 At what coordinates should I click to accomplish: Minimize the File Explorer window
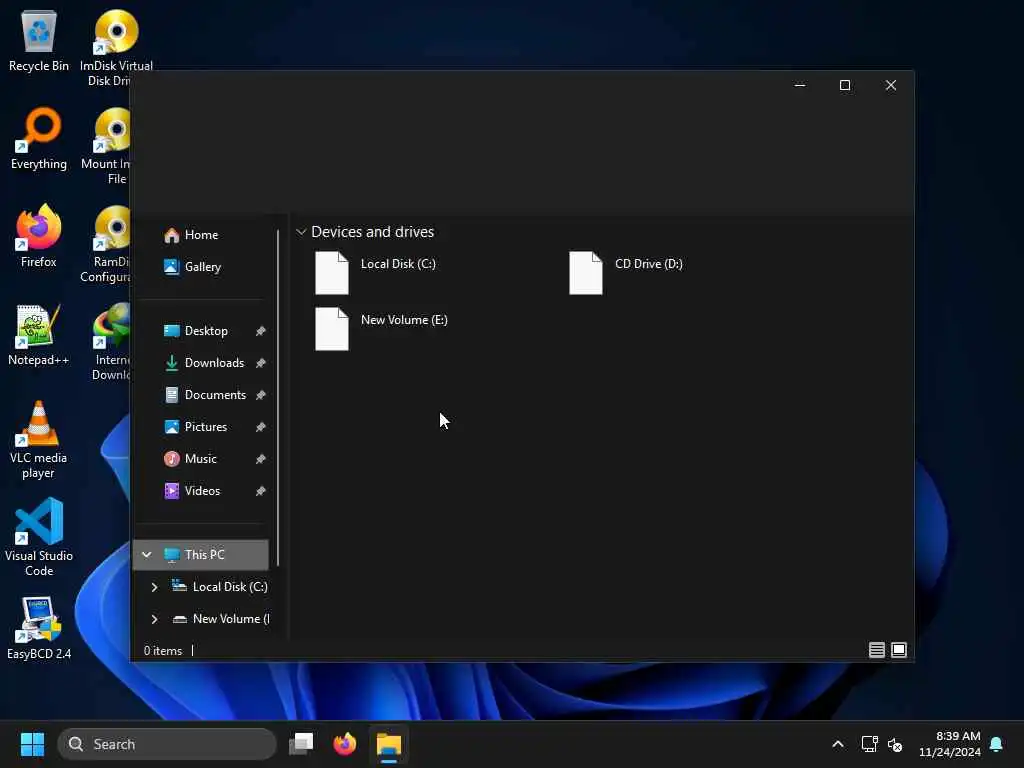point(800,86)
